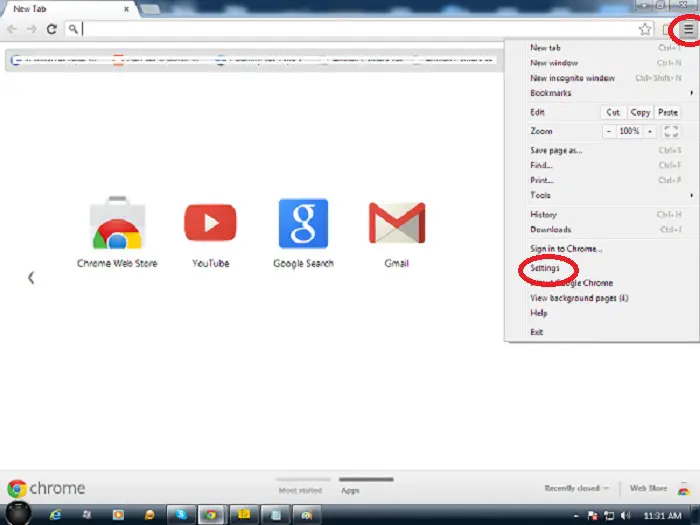This screenshot has width=700, height=525.
Task: Open the Windows Start orb
Action: tap(18, 513)
